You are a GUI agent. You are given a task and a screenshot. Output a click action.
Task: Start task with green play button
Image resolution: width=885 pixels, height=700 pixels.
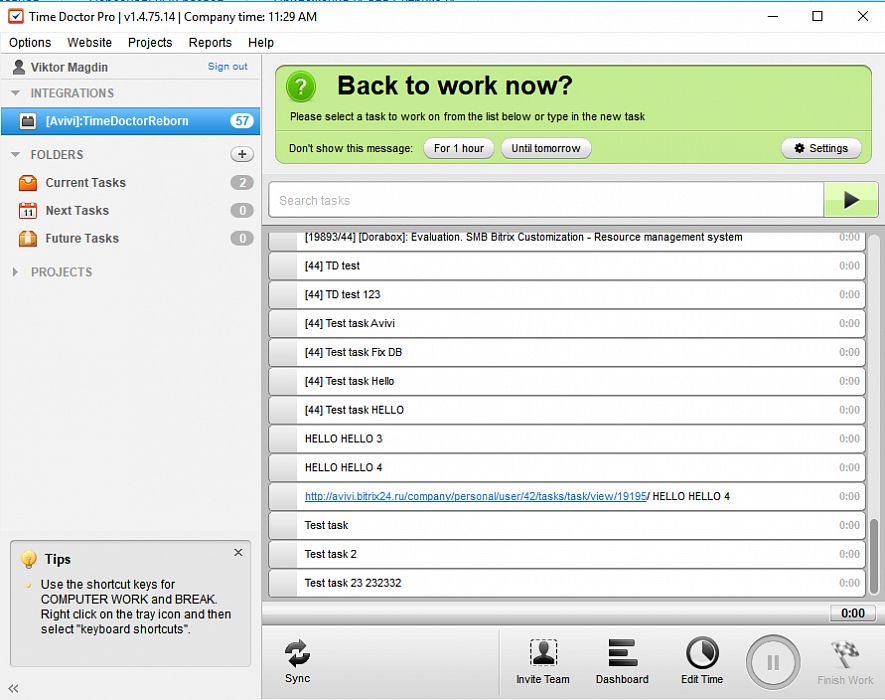[x=851, y=199]
